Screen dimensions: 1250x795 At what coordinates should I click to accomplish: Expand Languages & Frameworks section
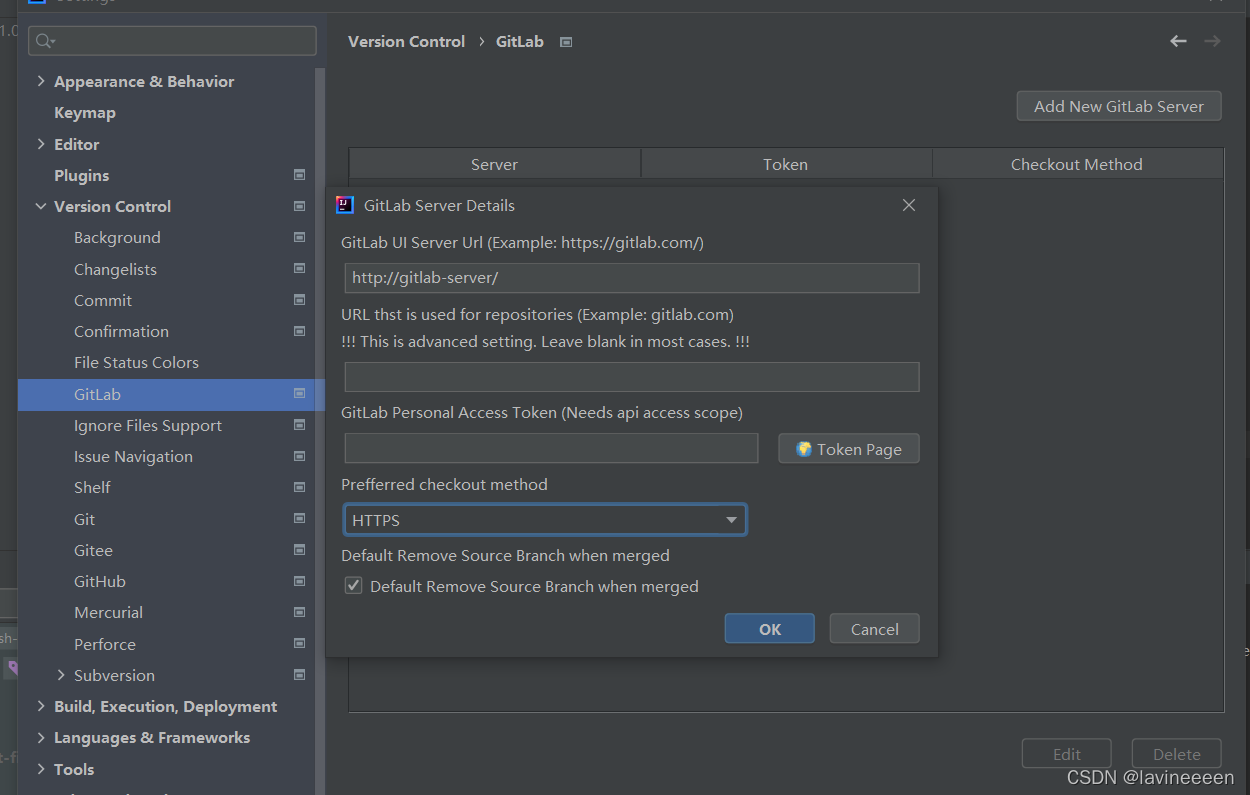pos(41,737)
